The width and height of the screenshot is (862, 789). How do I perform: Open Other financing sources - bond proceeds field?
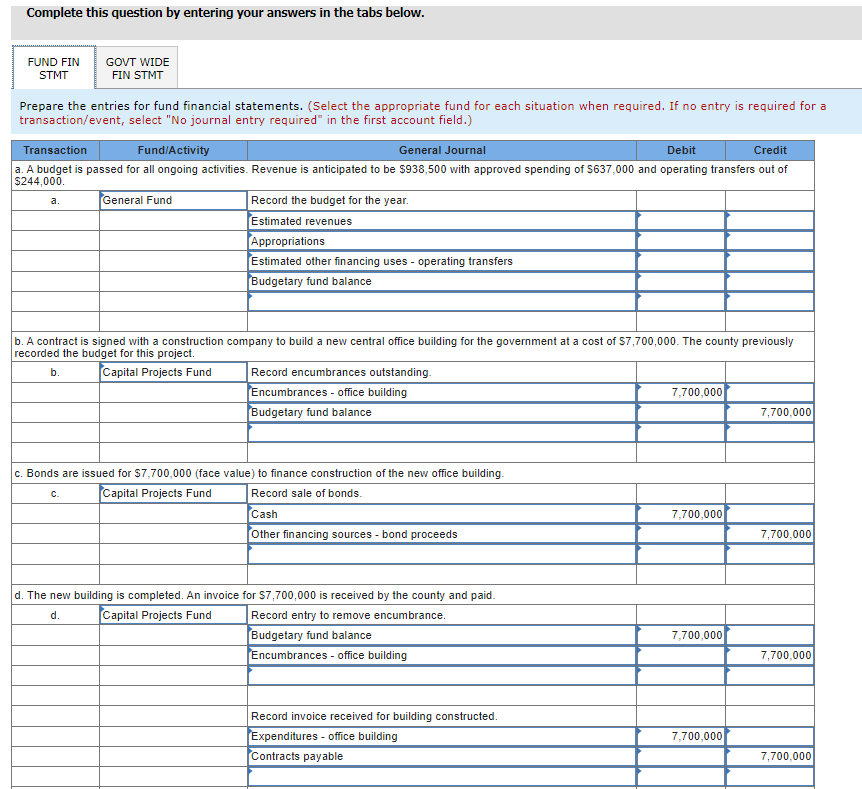(x=442, y=534)
